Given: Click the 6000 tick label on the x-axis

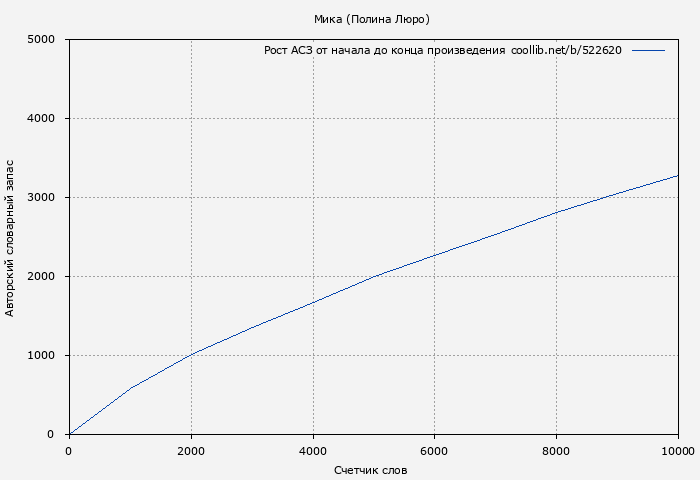Looking at the screenshot, I should click(x=434, y=451).
